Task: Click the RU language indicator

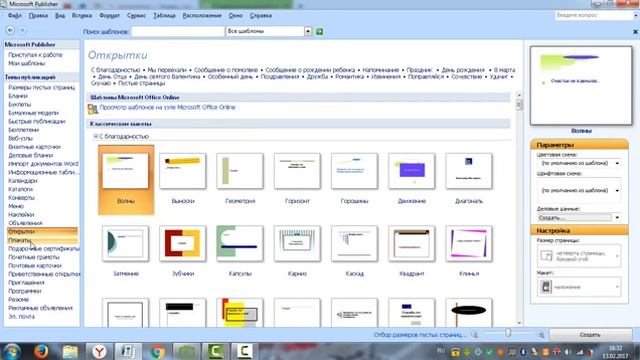Action: [x=441, y=351]
